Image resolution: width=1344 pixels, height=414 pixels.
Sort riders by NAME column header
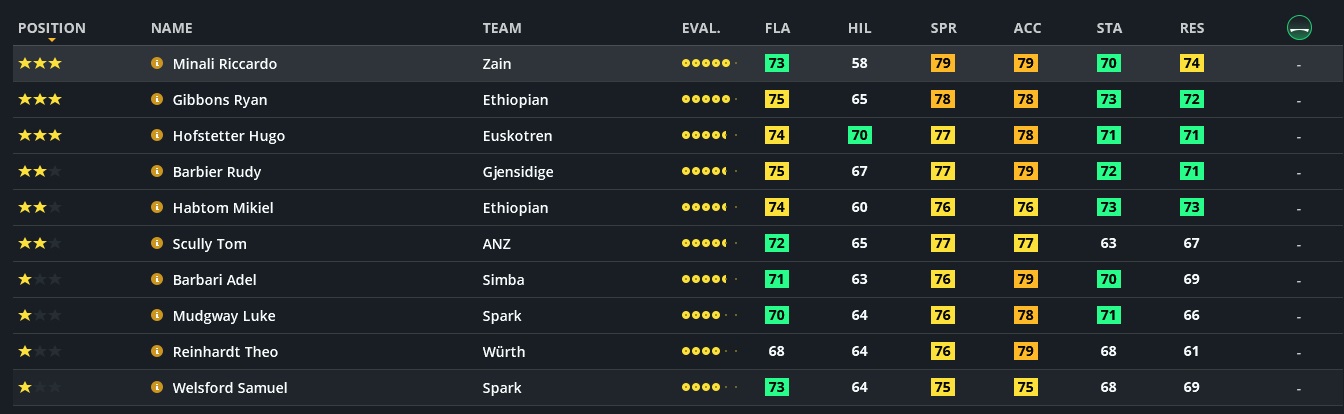coord(171,28)
